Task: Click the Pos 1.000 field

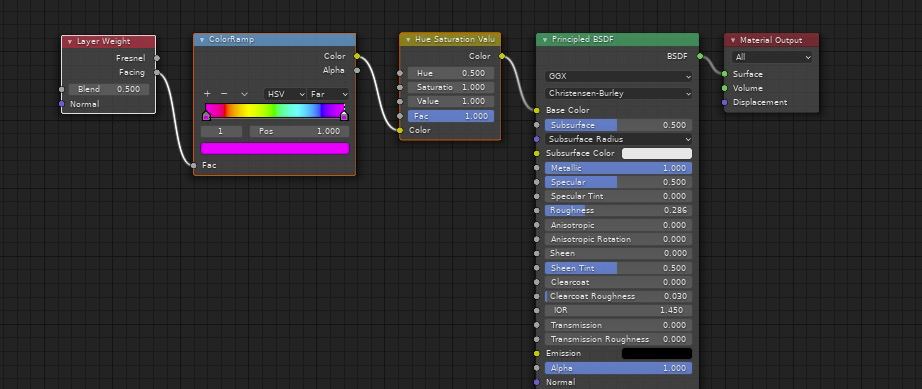Action: point(299,132)
